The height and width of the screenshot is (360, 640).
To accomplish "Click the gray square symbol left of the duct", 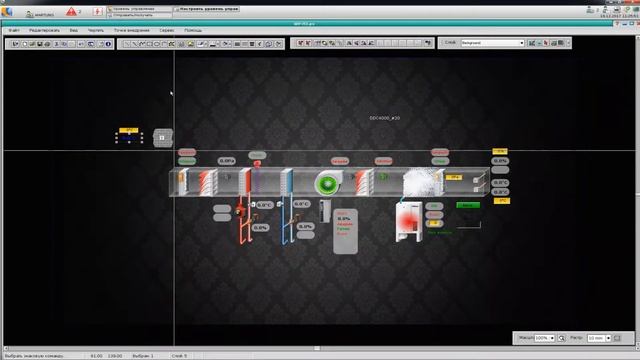I will click(x=162, y=138).
